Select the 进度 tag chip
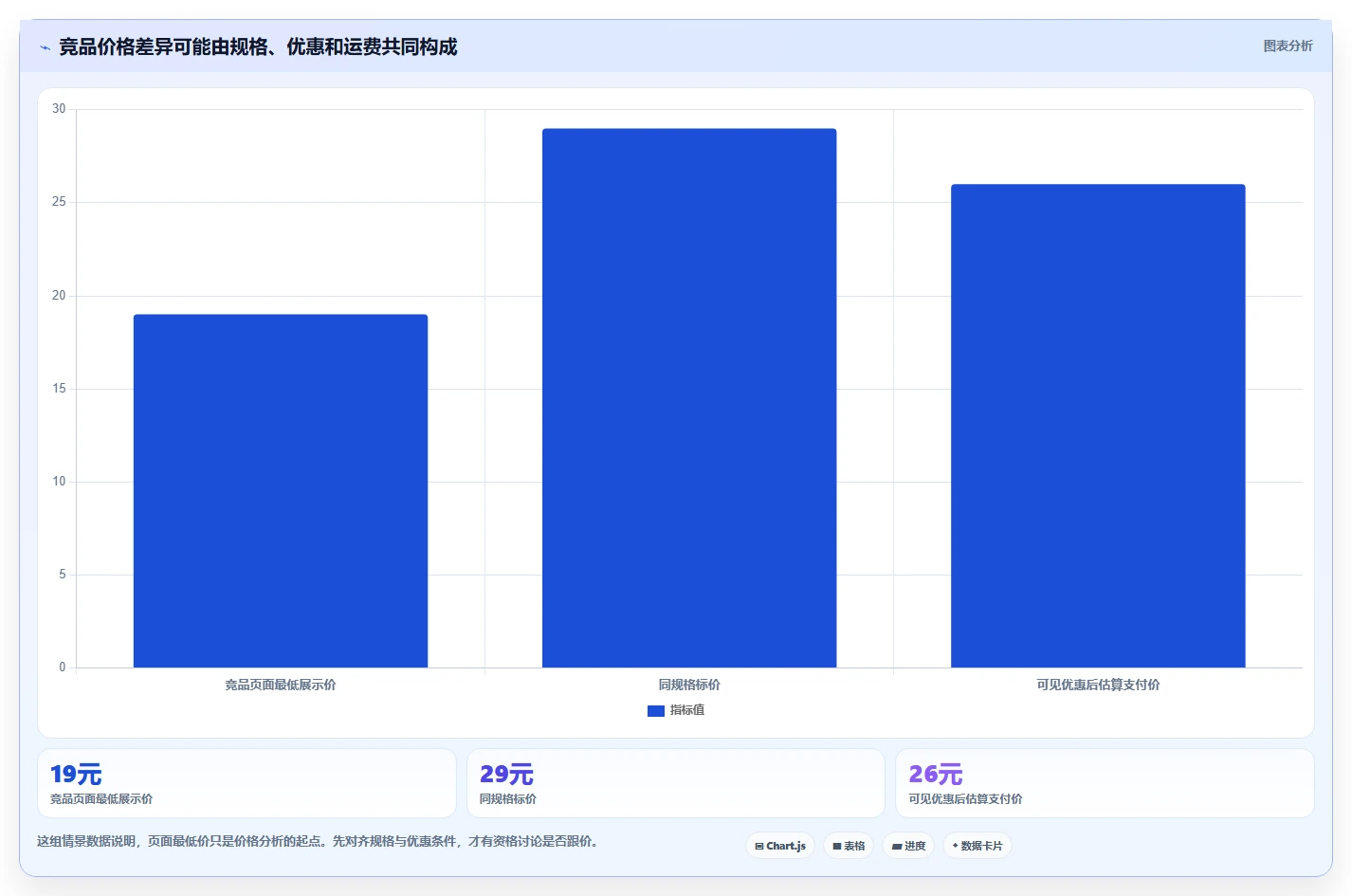 click(908, 846)
